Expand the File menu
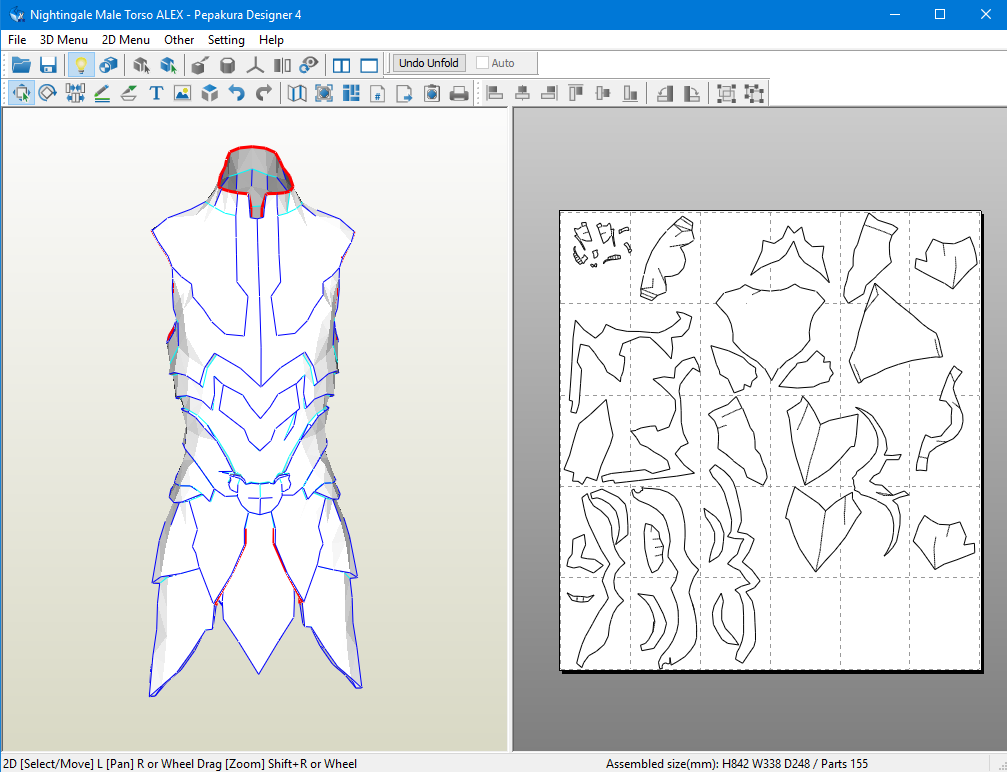1007x772 pixels. pos(17,40)
